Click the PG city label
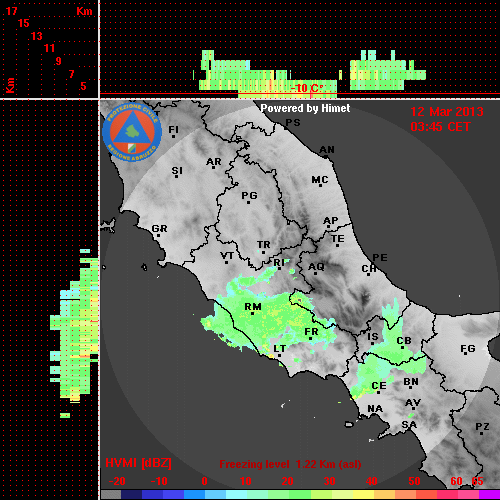The height and width of the screenshot is (500, 500). pyautogui.click(x=249, y=195)
